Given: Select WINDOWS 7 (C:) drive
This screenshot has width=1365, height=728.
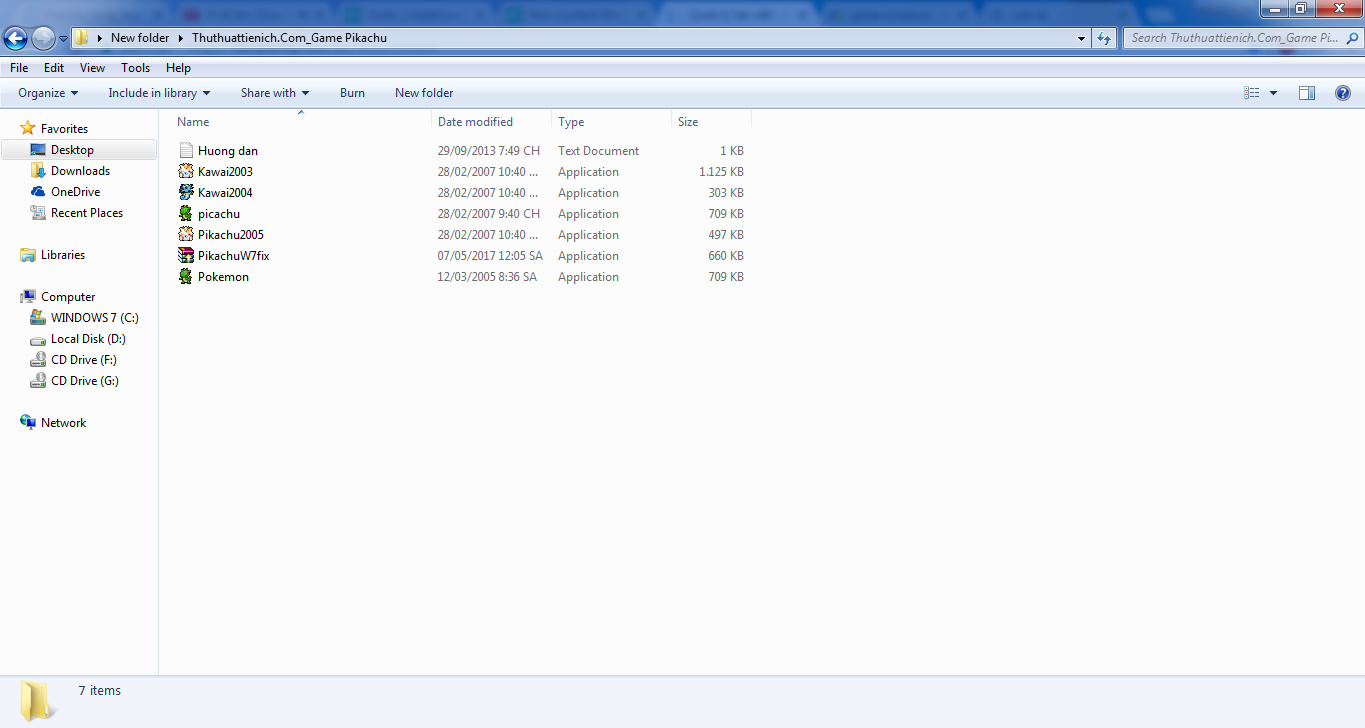Looking at the screenshot, I should pos(95,318).
